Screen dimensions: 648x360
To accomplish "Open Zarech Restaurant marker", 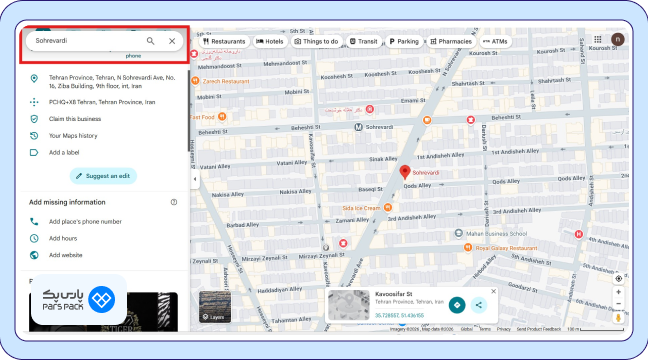I will pyautogui.click(x=195, y=81).
